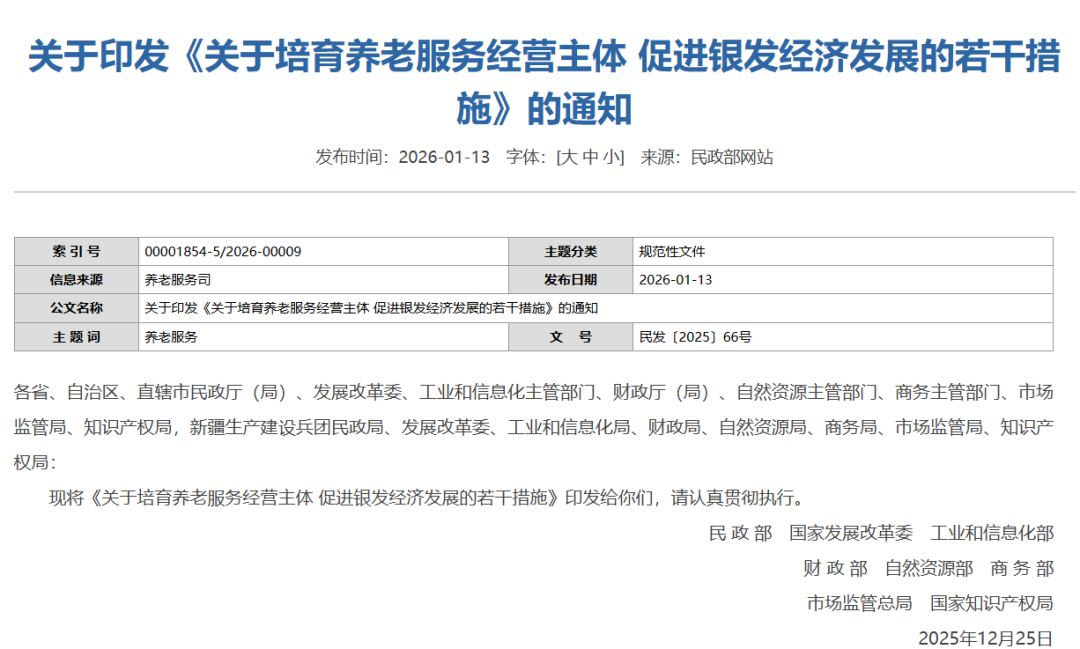Click the signing date 2025年12月25日
Image resolution: width=1080 pixels, height=649 pixels.
[985, 637]
